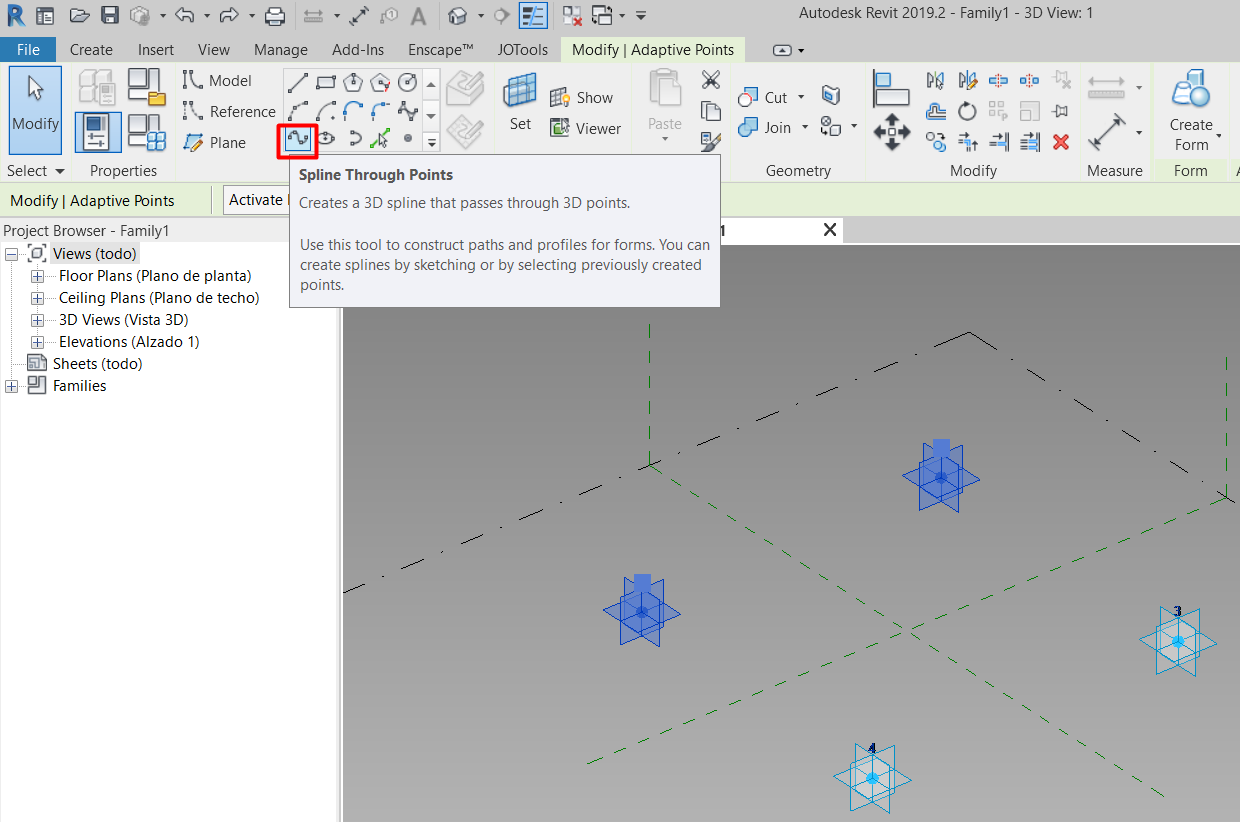The height and width of the screenshot is (822, 1240).
Task: Click the Cut to Clipboard scissors
Action: [711, 80]
